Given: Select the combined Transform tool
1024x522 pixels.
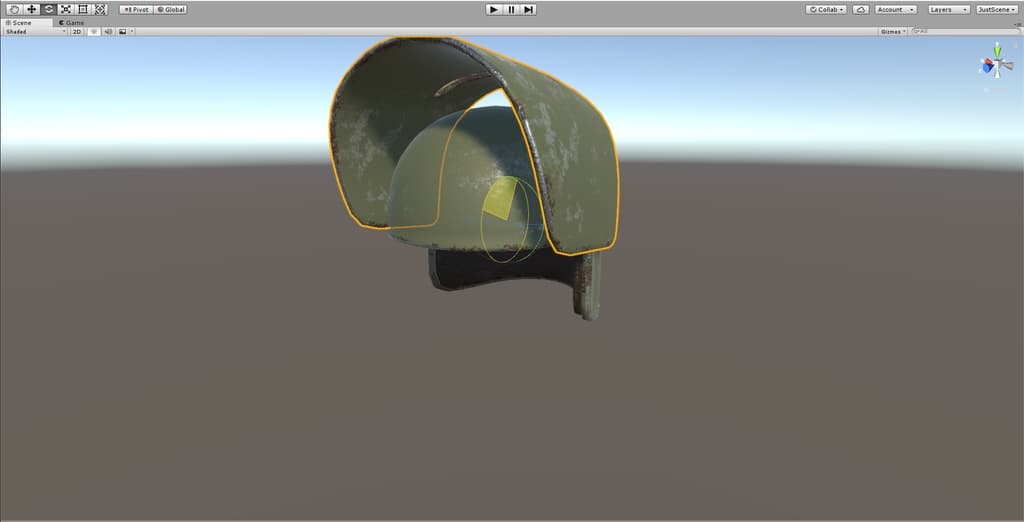Looking at the screenshot, I should (99, 10).
